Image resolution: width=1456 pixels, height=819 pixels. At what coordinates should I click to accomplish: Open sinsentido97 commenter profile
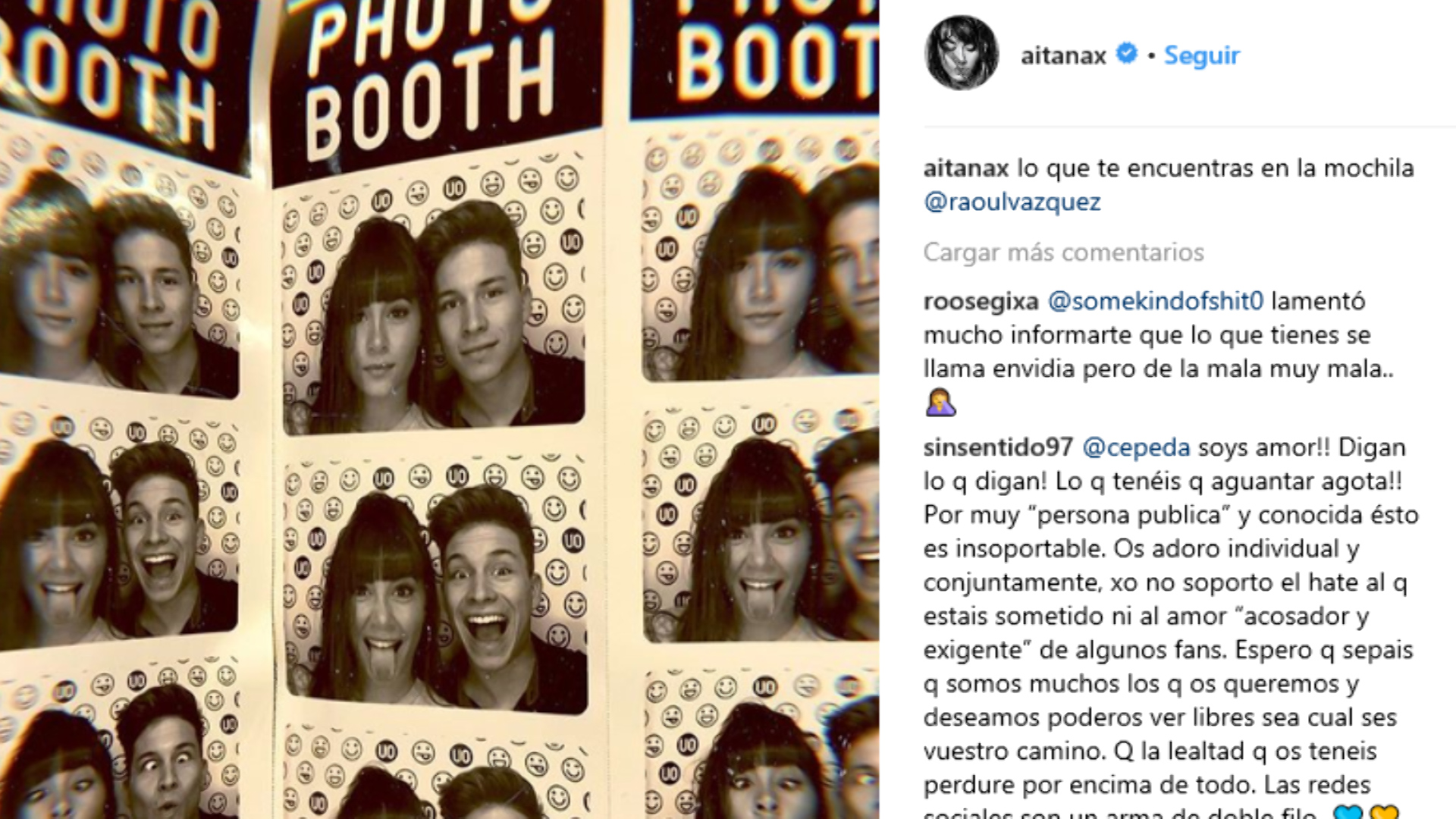tap(998, 447)
